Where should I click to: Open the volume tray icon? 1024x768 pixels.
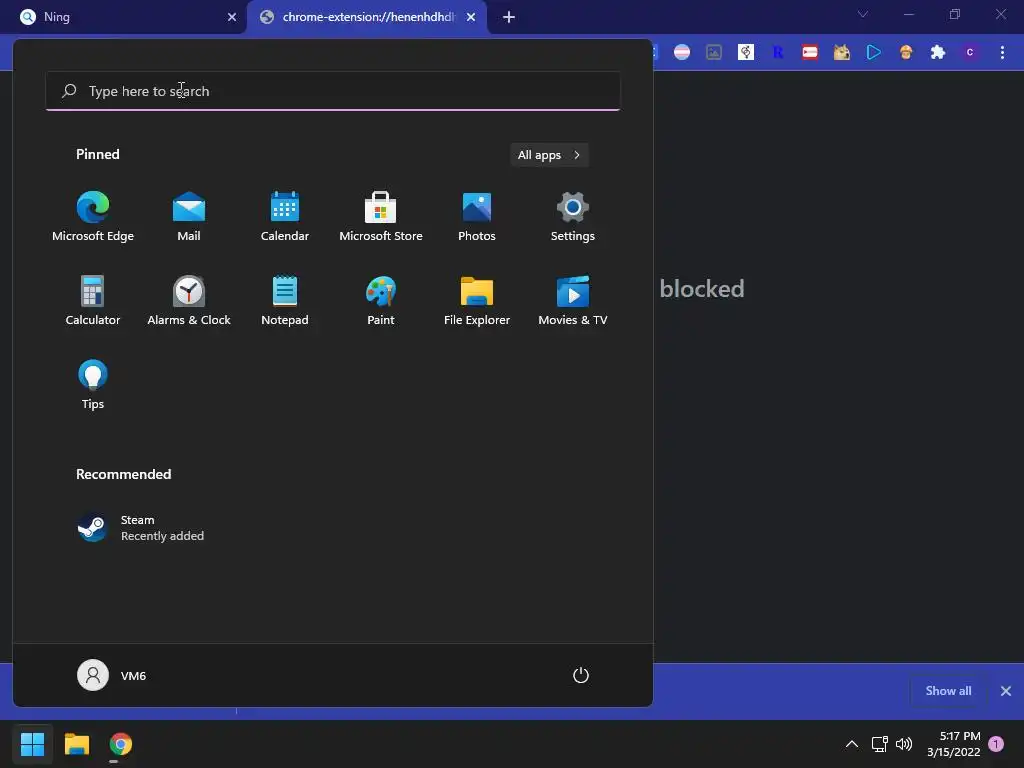pyautogui.click(x=904, y=744)
